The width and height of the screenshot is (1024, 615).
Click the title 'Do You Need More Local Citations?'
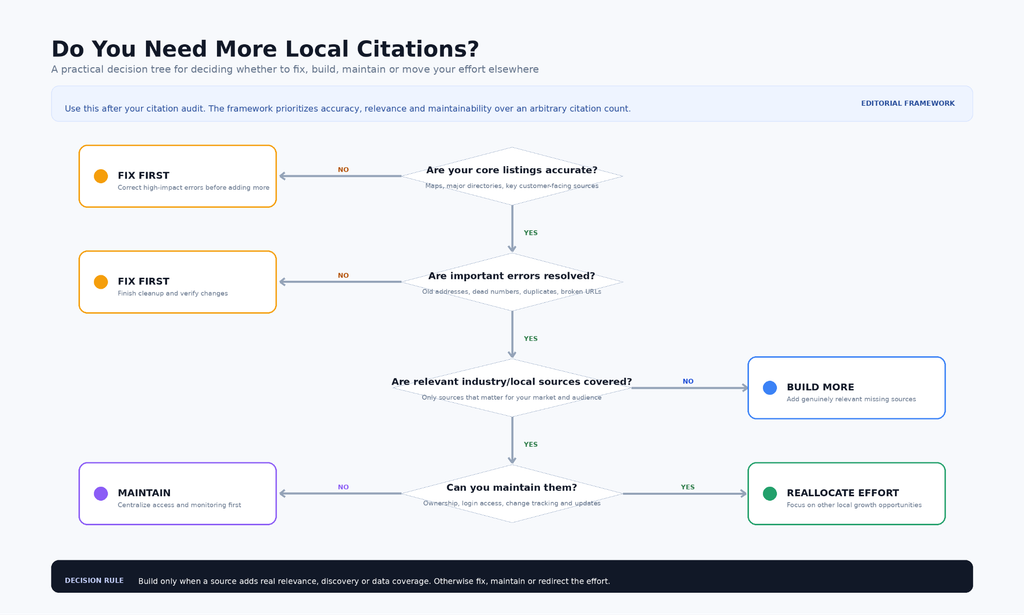tap(265, 49)
